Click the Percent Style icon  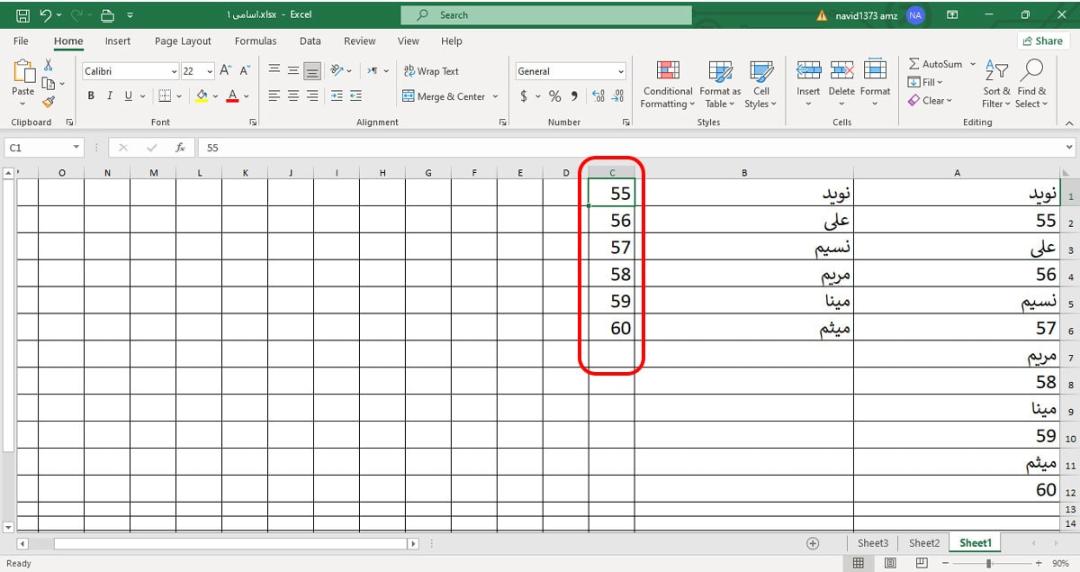pos(554,96)
